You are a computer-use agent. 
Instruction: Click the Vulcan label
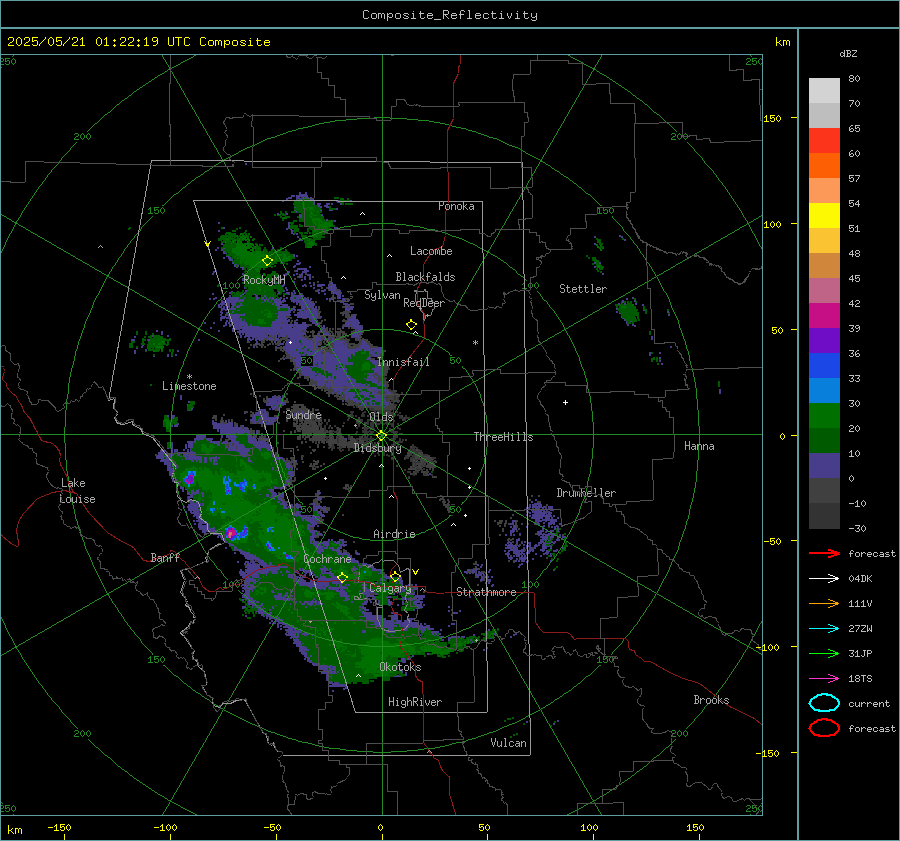pyautogui.click(x=509, y=743)
